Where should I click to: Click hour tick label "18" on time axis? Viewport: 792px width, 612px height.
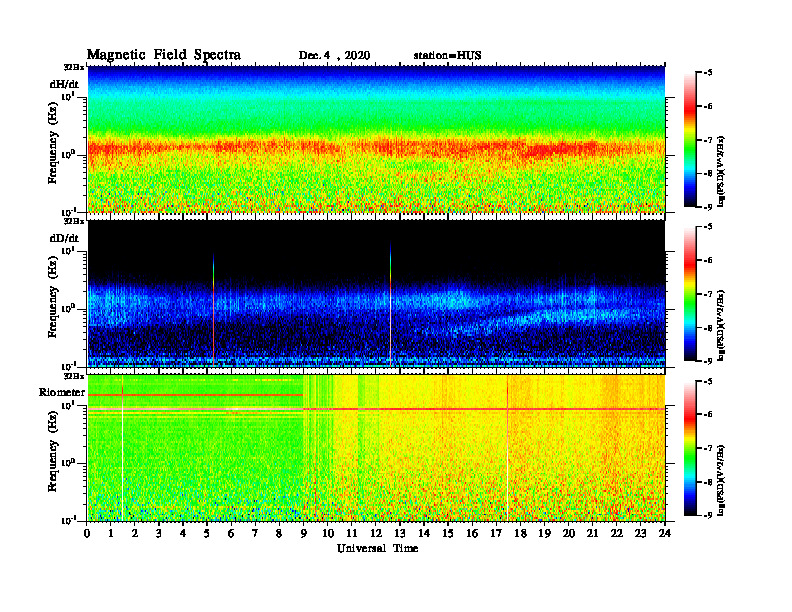pos(520,534)
